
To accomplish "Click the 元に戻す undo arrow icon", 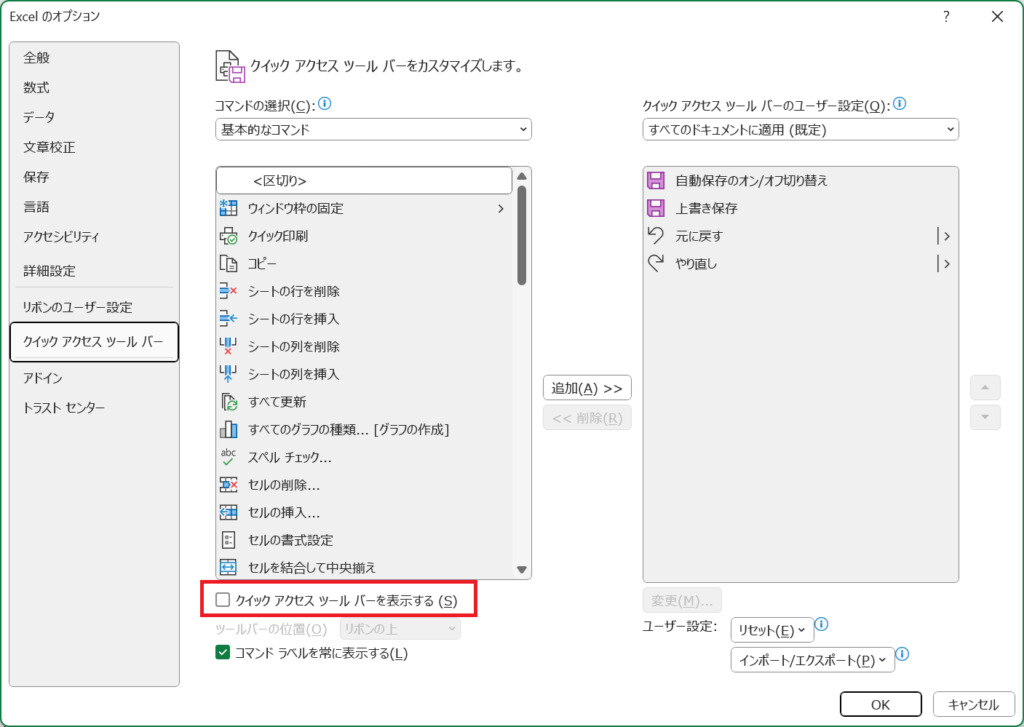I will click(x=656, y=235).
